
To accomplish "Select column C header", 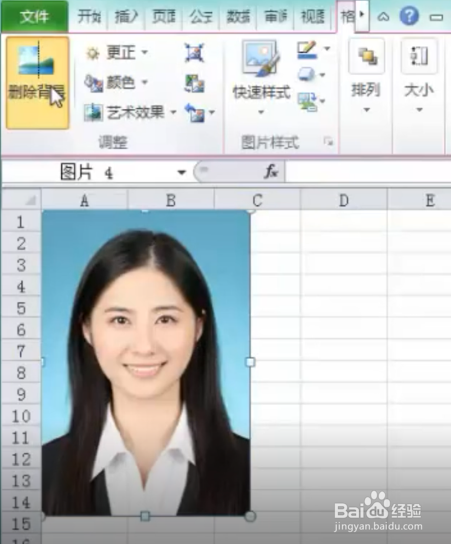I will coord(257,200).
